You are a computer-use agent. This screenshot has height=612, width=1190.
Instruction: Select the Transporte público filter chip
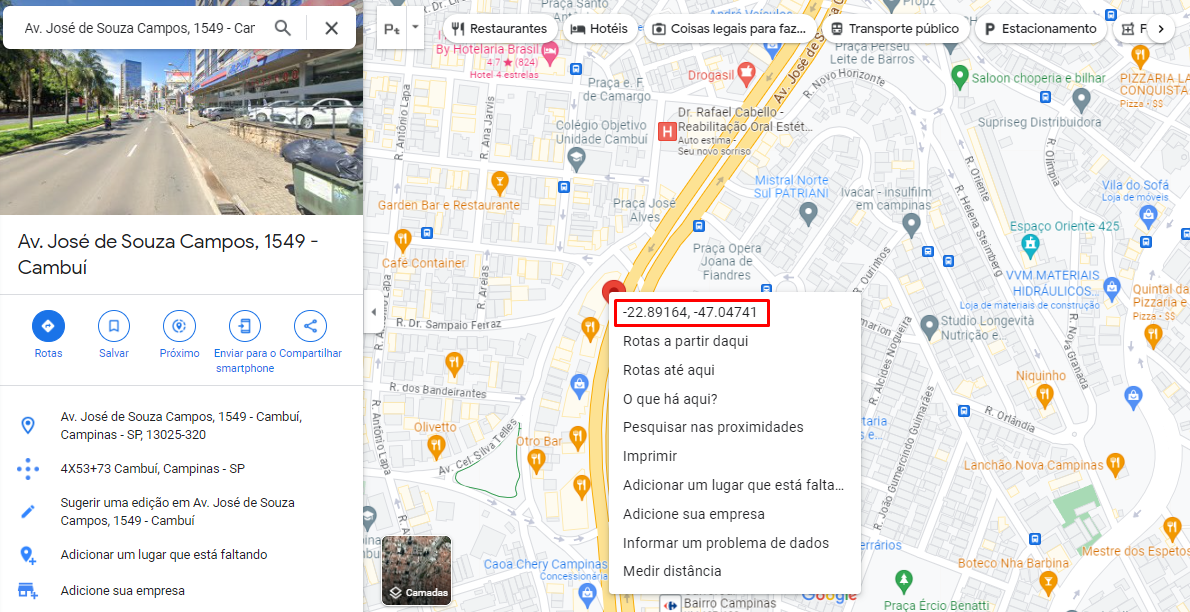point(896,29)
